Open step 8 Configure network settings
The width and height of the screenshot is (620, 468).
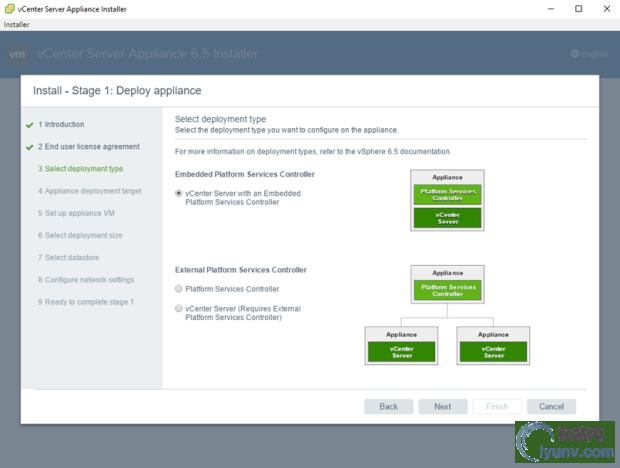[86, 279]
